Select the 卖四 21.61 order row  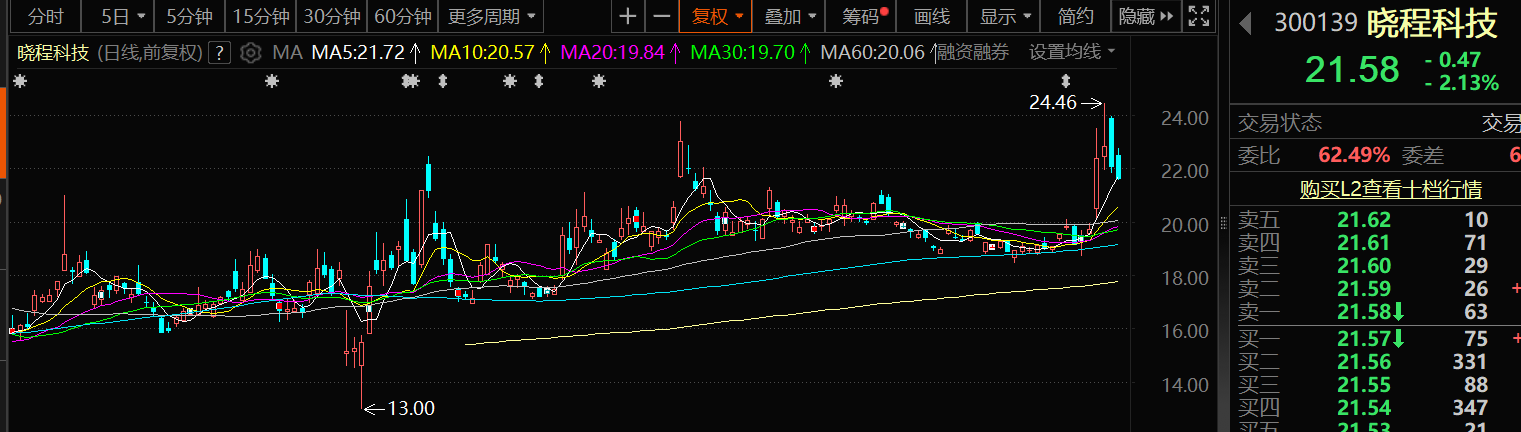[1378, 243]
